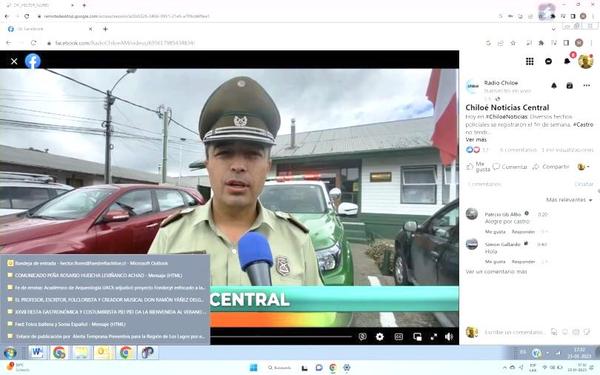Click the Facebook logo icon
Screen dimensions: 600x375
click(x=33, y=61)
